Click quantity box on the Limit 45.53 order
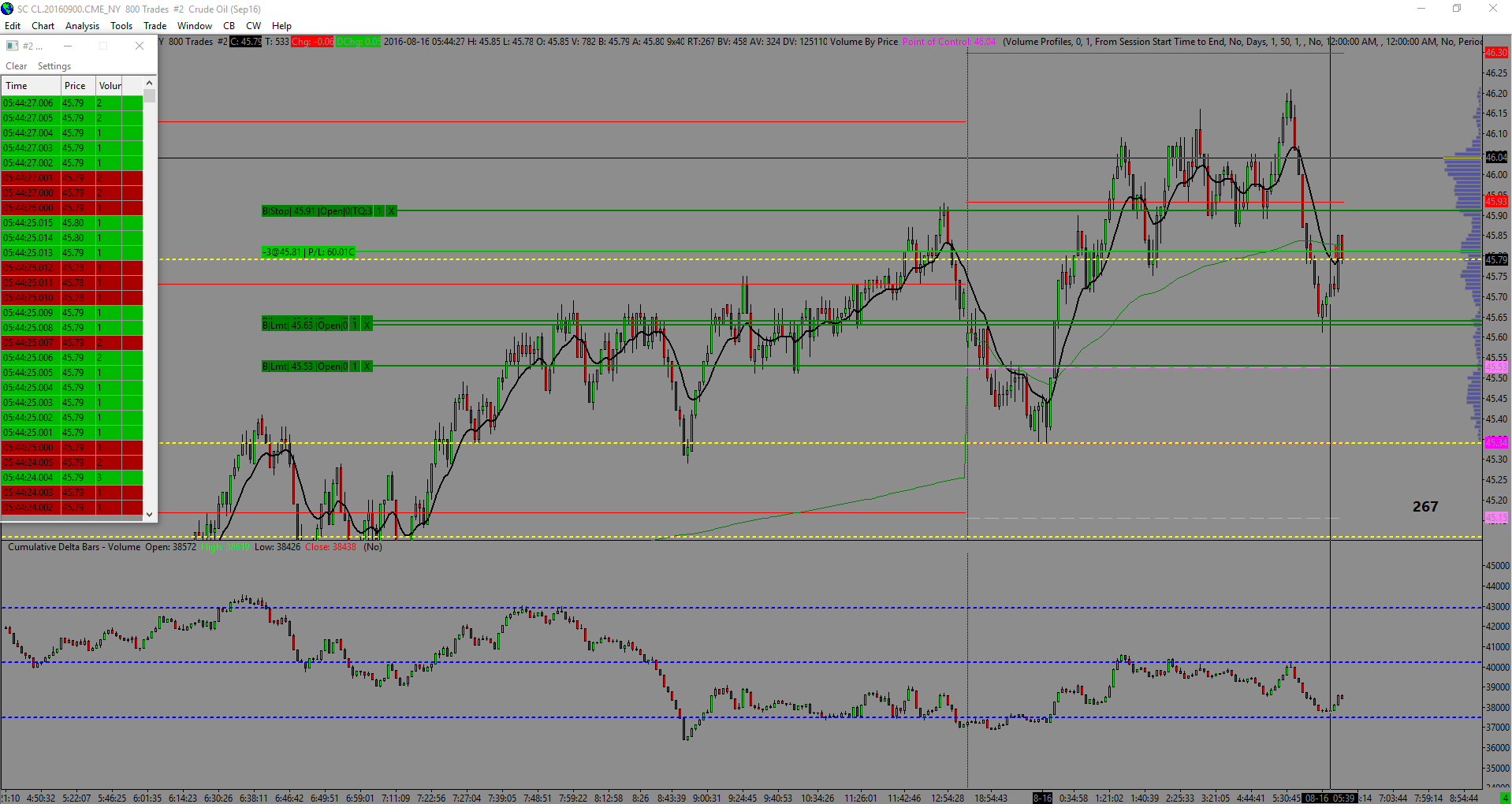 [355, 367]
